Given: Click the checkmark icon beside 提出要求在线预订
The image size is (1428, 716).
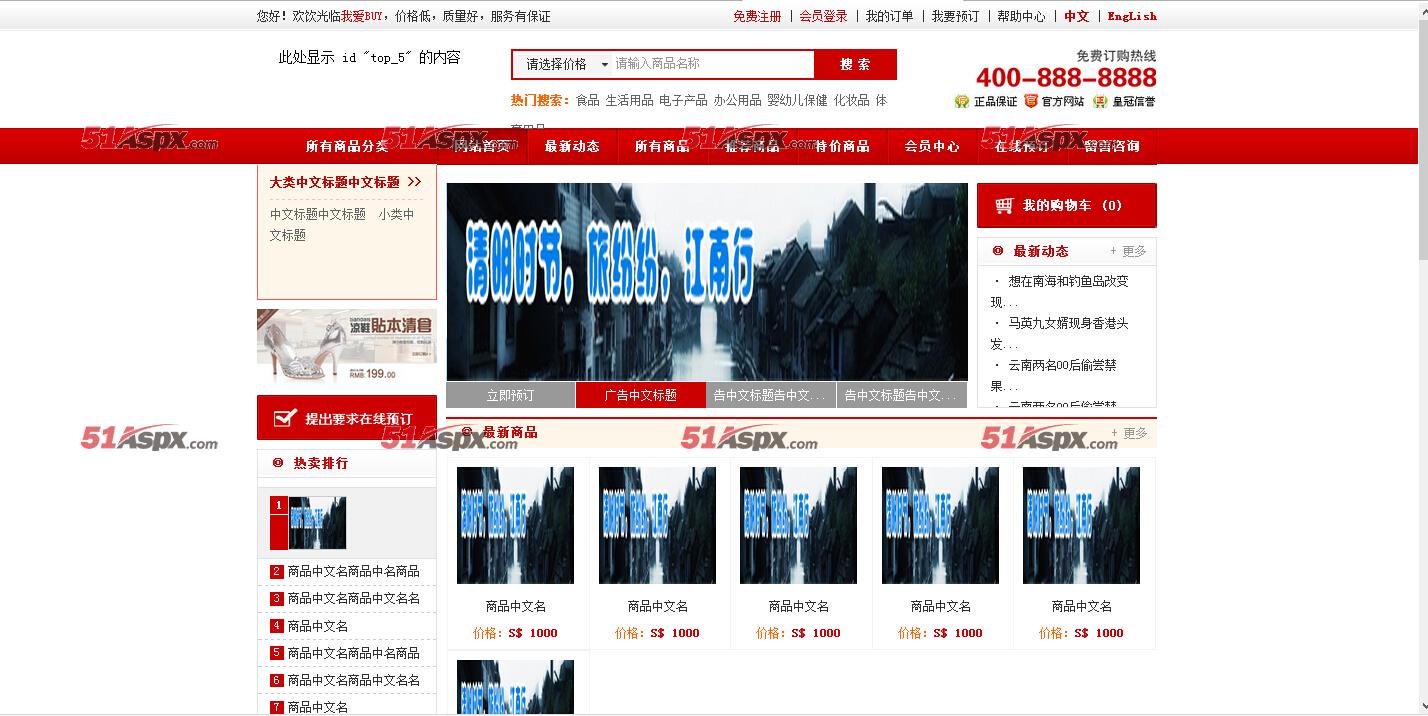Looking at the screenshot, I should coord(285,418).
